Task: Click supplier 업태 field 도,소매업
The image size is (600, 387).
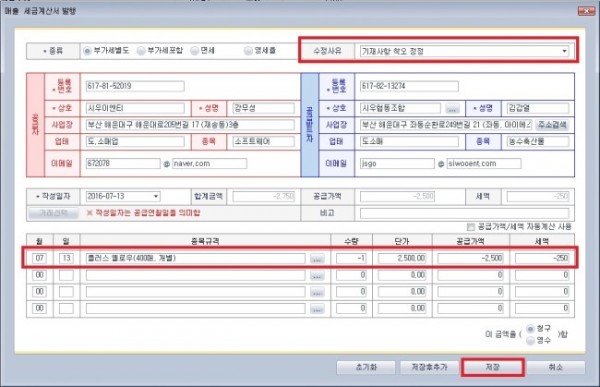Action: [135, 141]
